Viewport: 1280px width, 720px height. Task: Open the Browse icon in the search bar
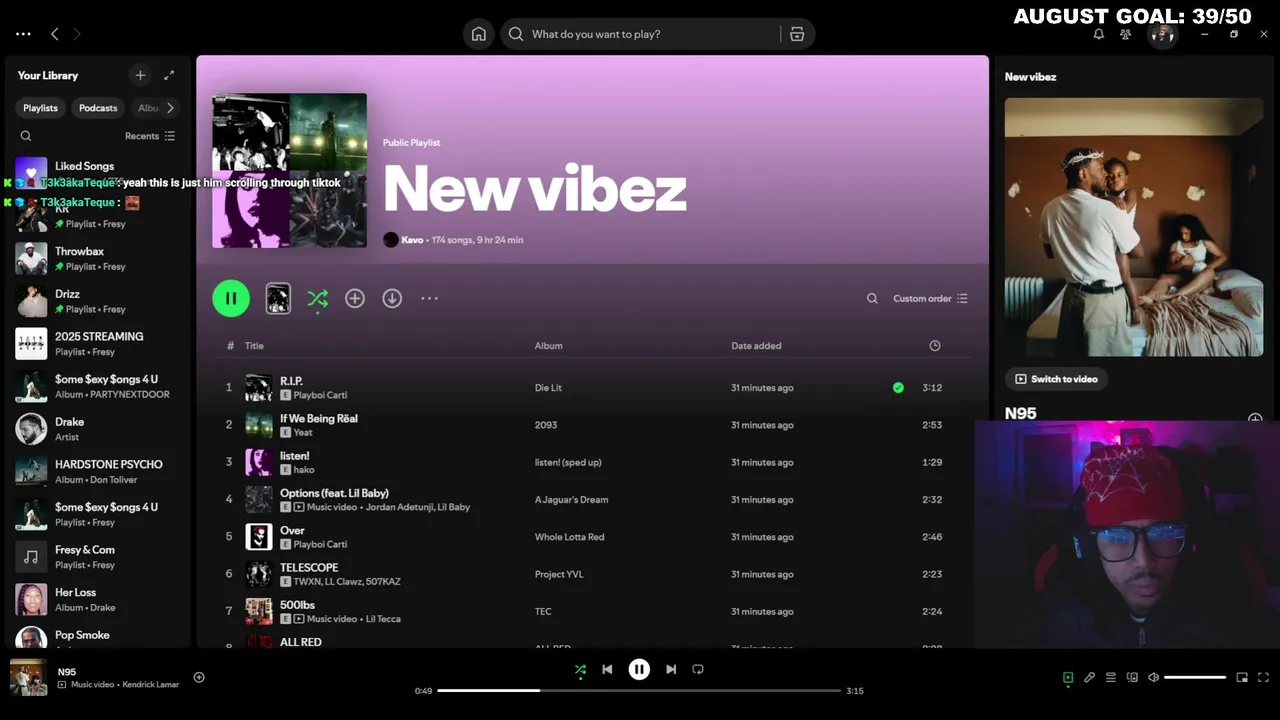coord(797,34)
